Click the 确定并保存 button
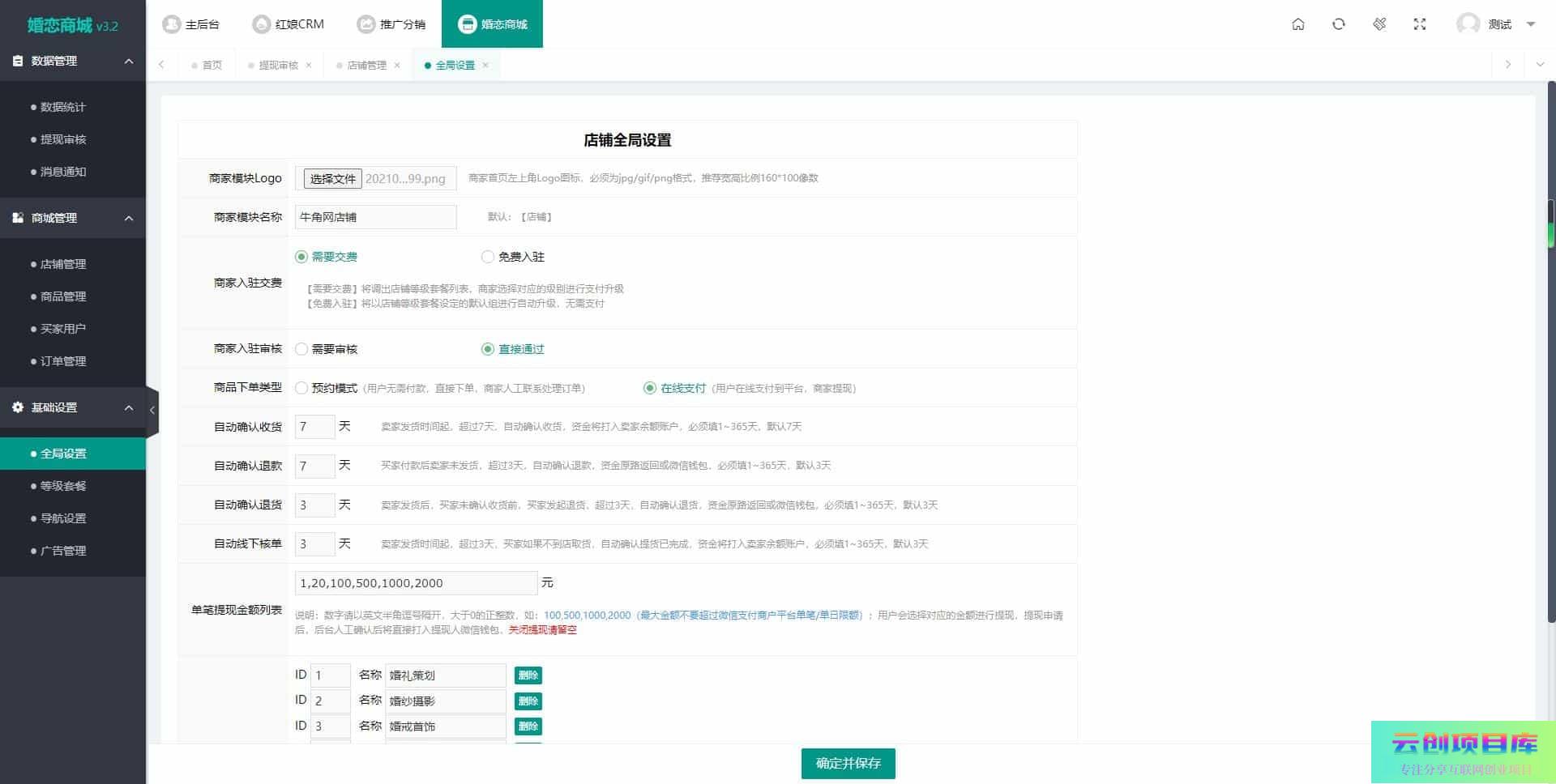 [x=848, y=763]
